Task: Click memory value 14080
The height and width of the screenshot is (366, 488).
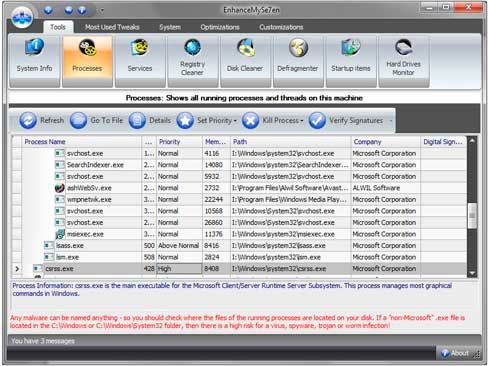Action: click(x=214, y=165)
